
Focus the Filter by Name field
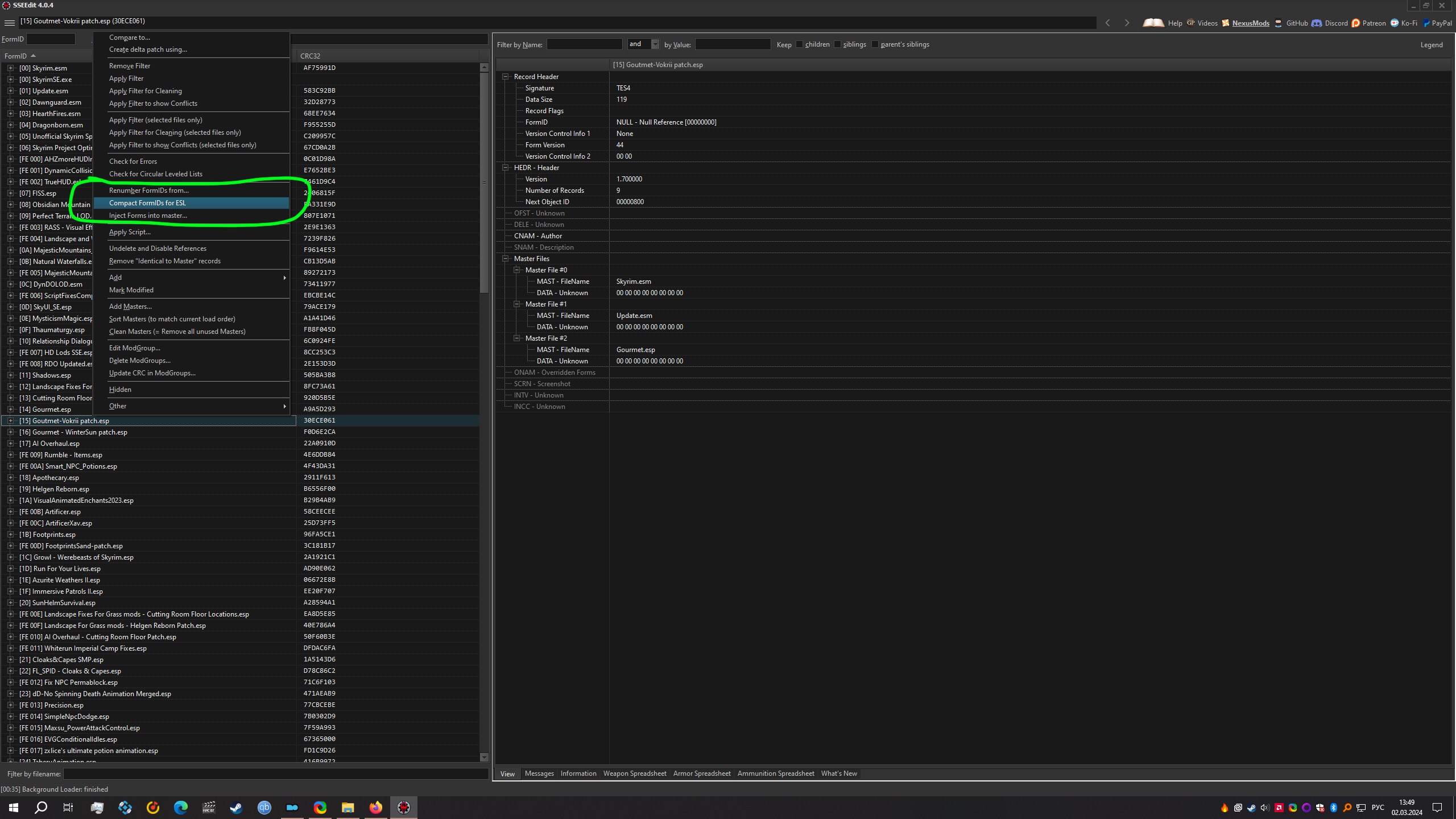584,44
